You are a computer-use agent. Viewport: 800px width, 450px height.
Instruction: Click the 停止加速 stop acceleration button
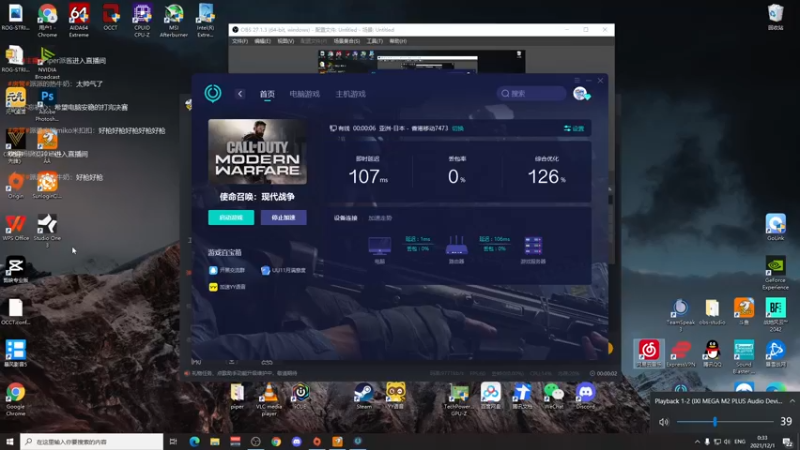(284, 217)
